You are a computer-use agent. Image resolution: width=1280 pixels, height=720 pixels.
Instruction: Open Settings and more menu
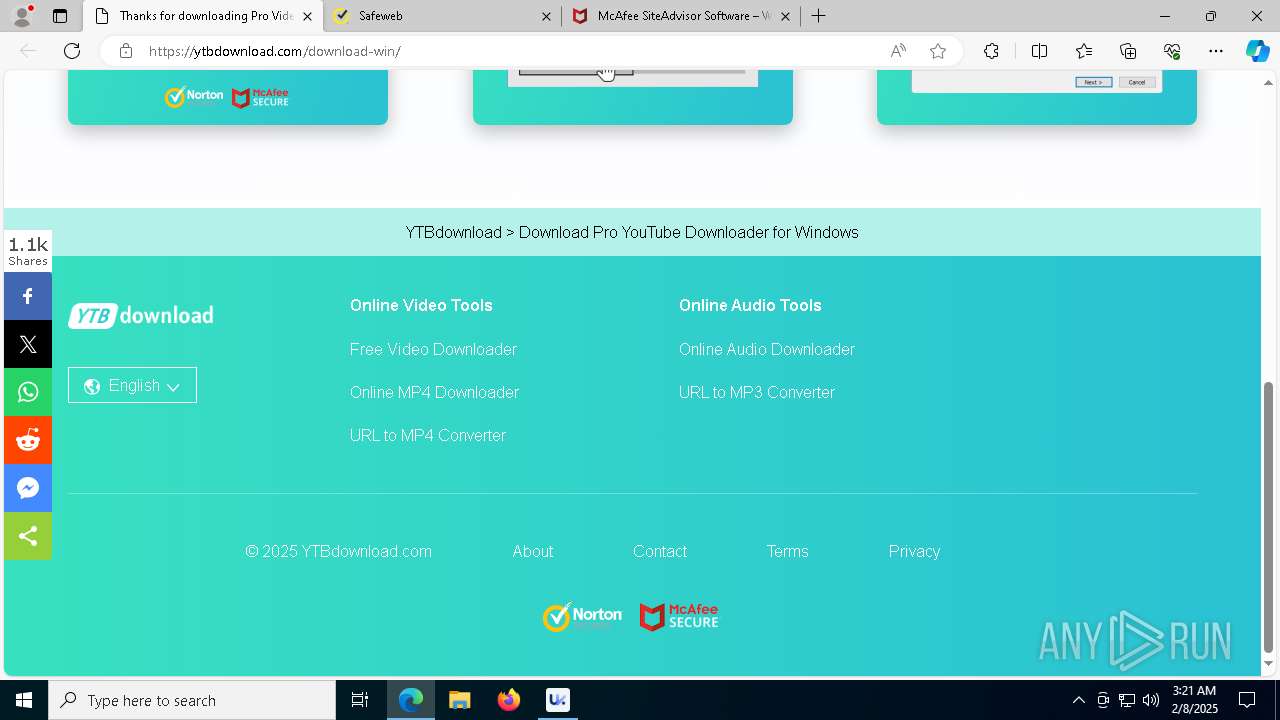pos(1216,51)
